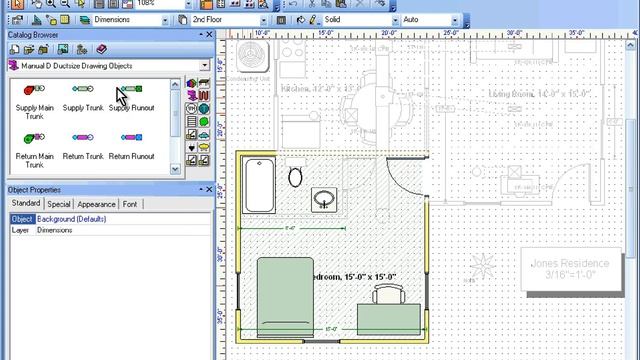Image resolution: width=640 pixels, height=360 pixels.
Task: Select the Supply Main Trunk object
Action: [x=34, y=102]
